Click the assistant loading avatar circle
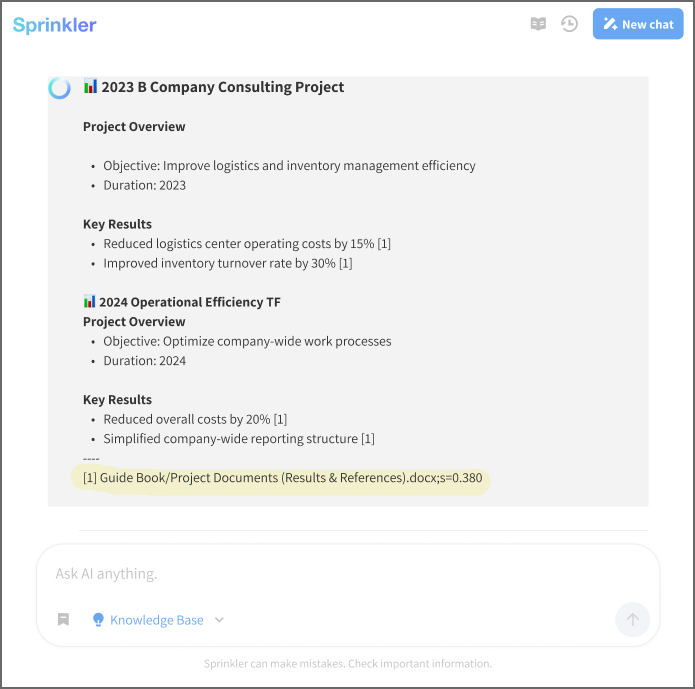Screen dimensions: 695x689 coord(59,88)
